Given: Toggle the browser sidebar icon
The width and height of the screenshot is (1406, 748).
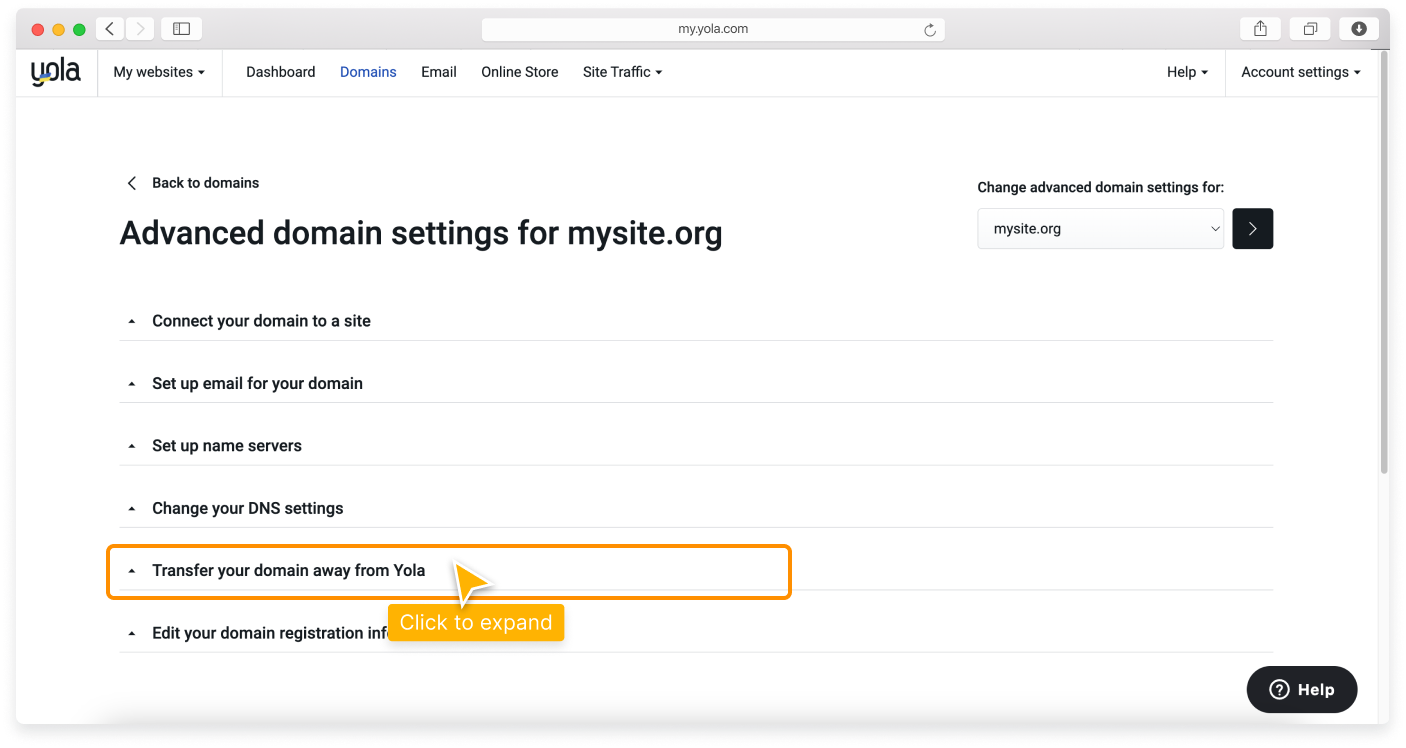Looking at the screenshot, I should [x=181, y=28].
